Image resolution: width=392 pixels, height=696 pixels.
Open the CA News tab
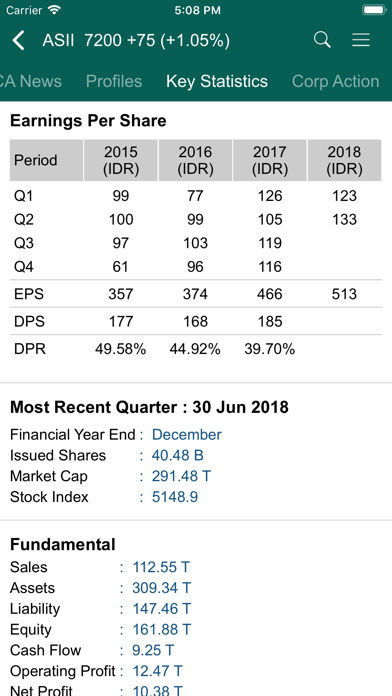(31, 81)
